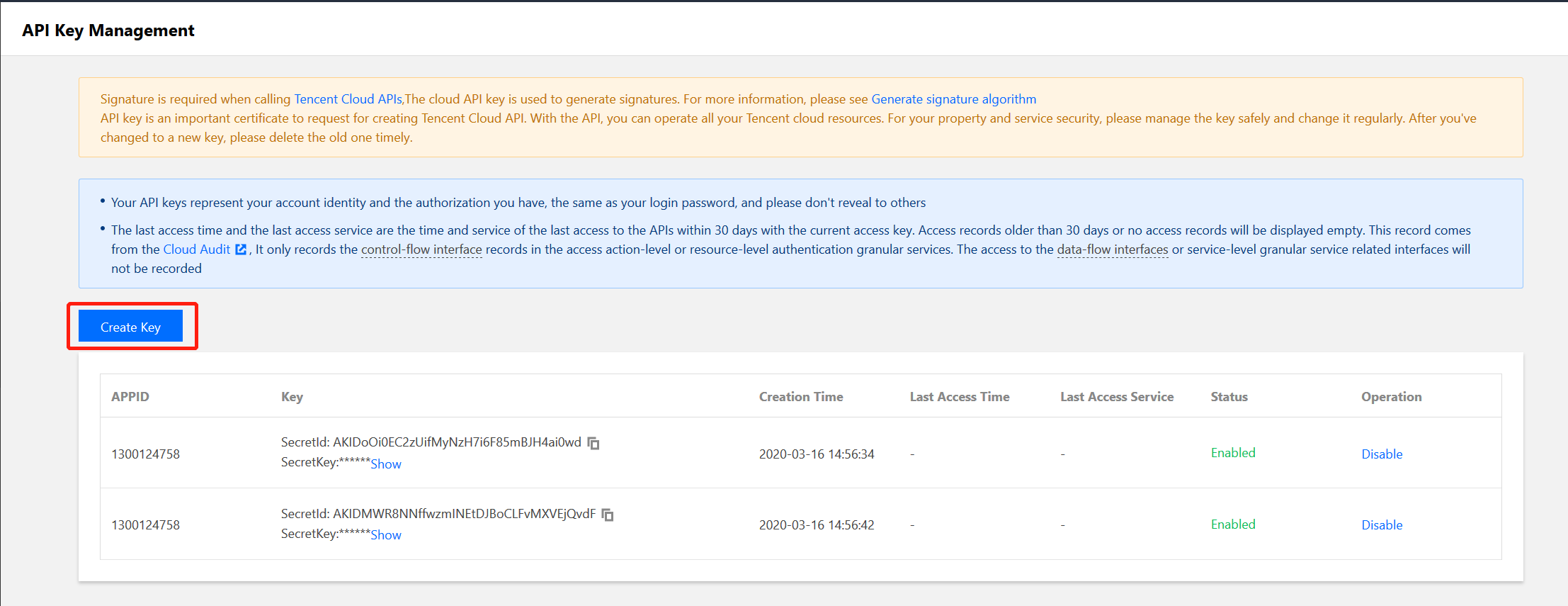The height and width of the screenshot is (606, 1568).
Task: Open the Tencent Cloud APIs link
Action: tap(348, 99)
